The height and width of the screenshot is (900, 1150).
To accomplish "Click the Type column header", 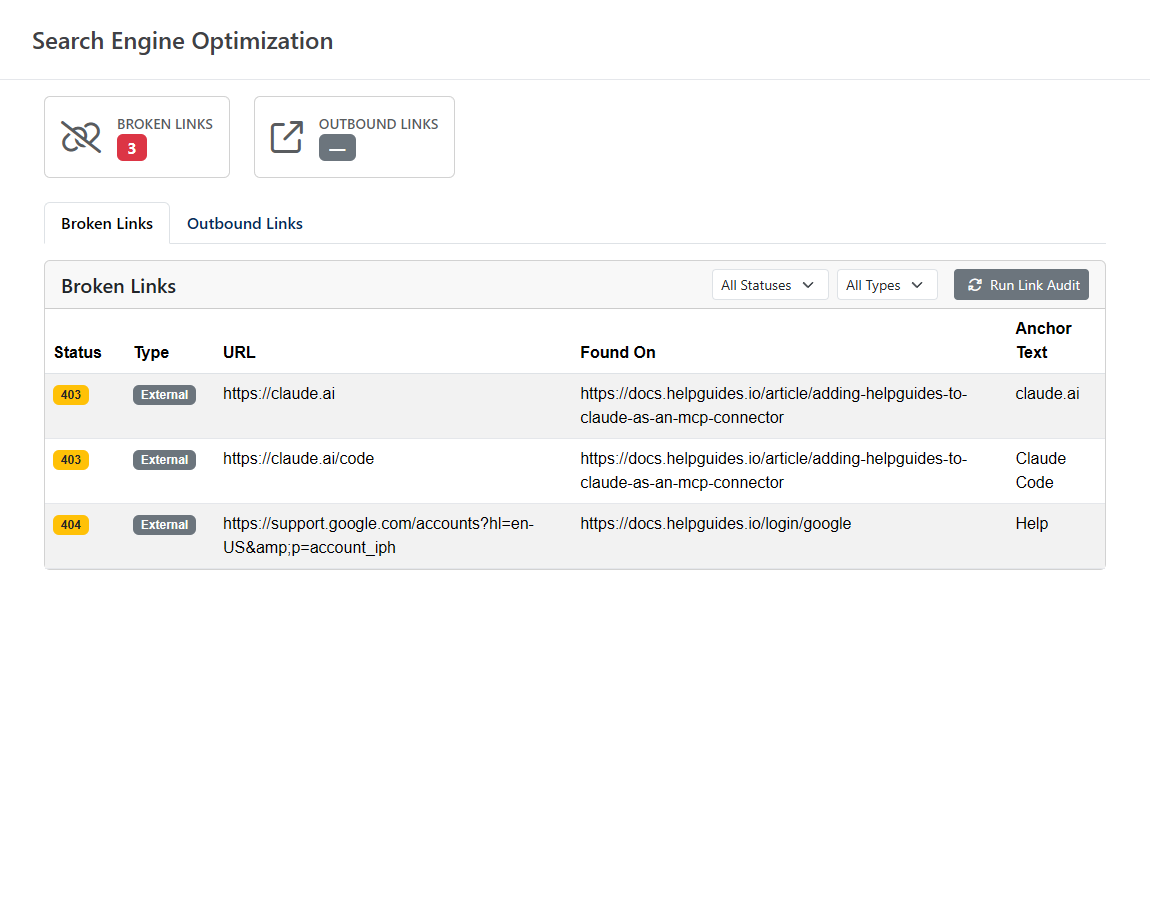I will pos(152,353).
